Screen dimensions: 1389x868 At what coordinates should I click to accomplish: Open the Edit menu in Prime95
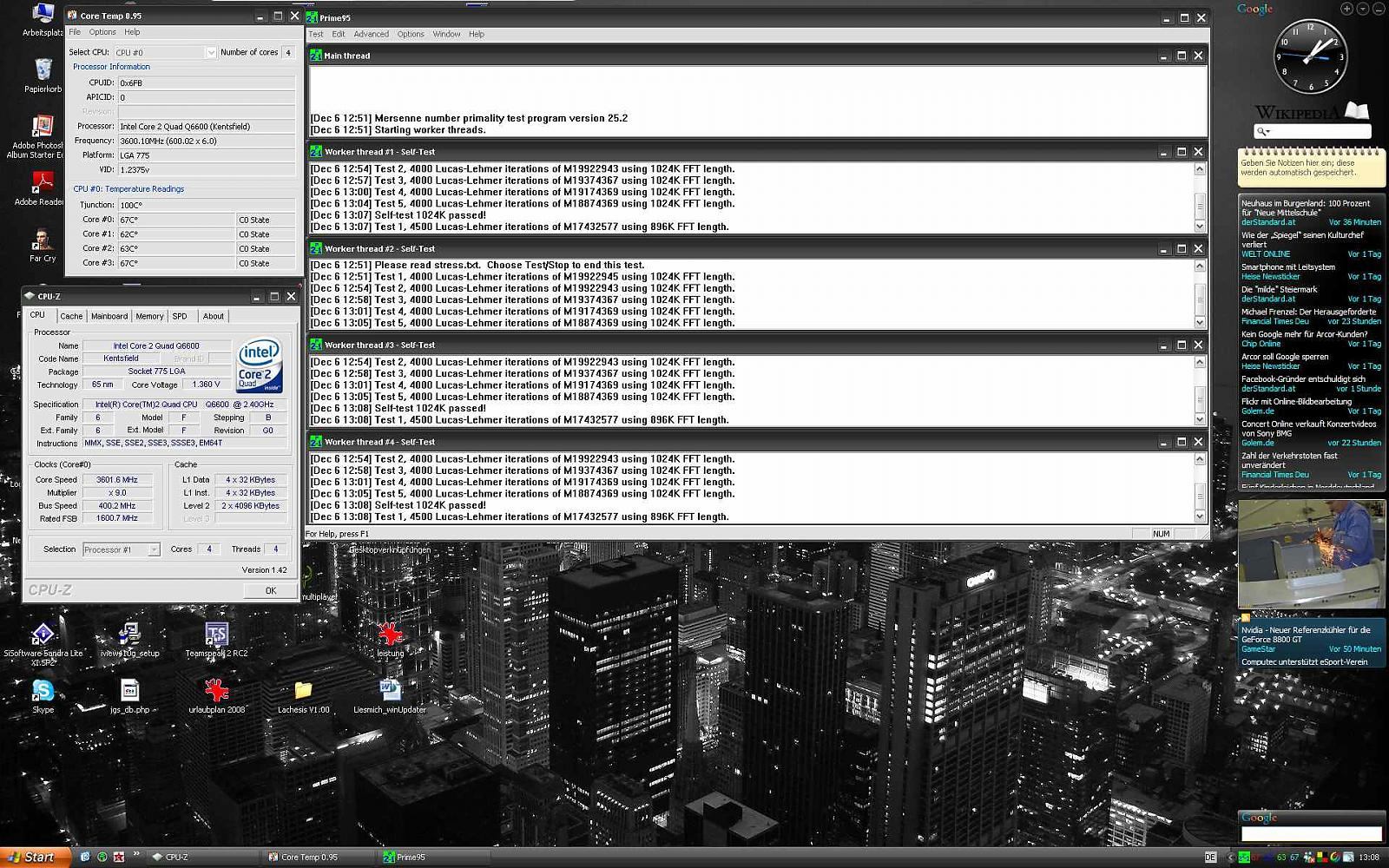pyautogui.click(x=339, y=34)
